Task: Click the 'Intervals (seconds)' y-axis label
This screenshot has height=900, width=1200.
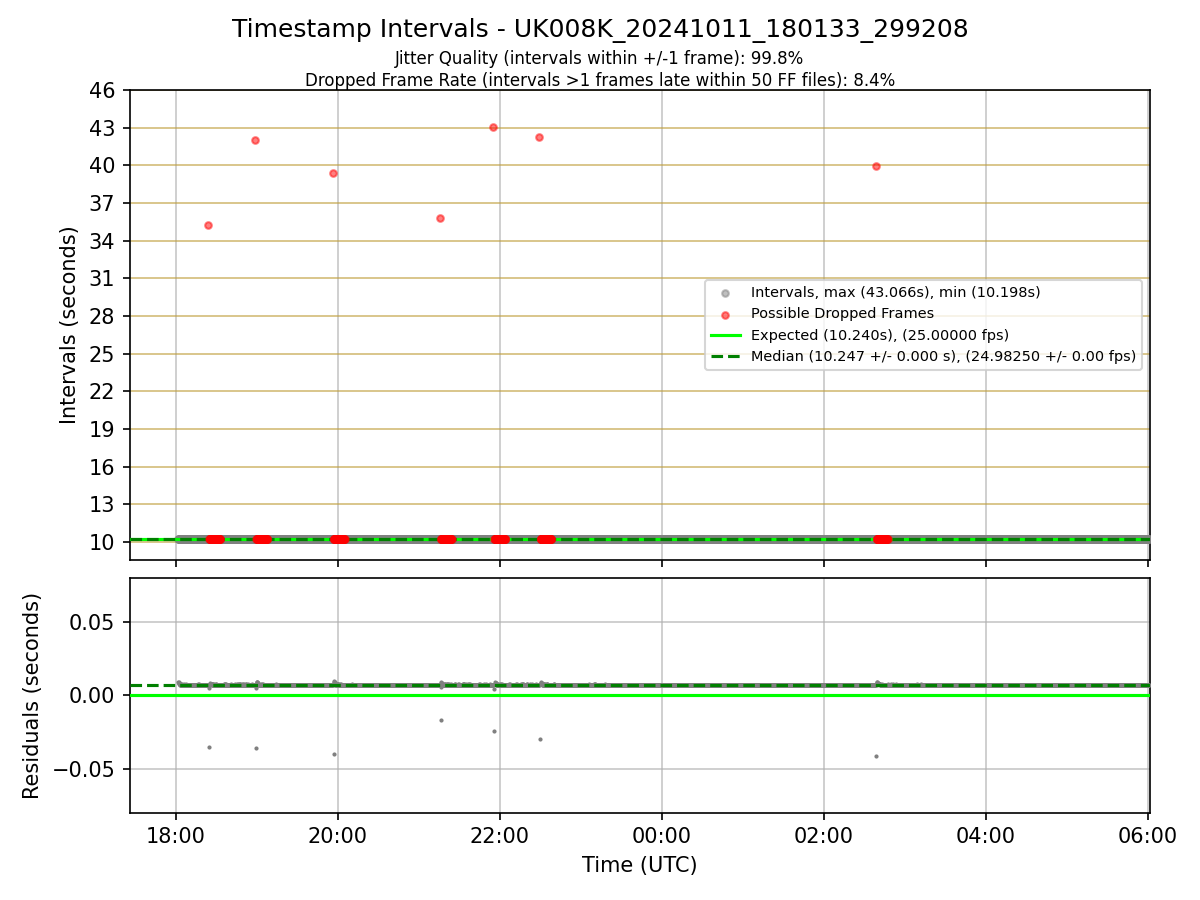Action: [68, 325]
